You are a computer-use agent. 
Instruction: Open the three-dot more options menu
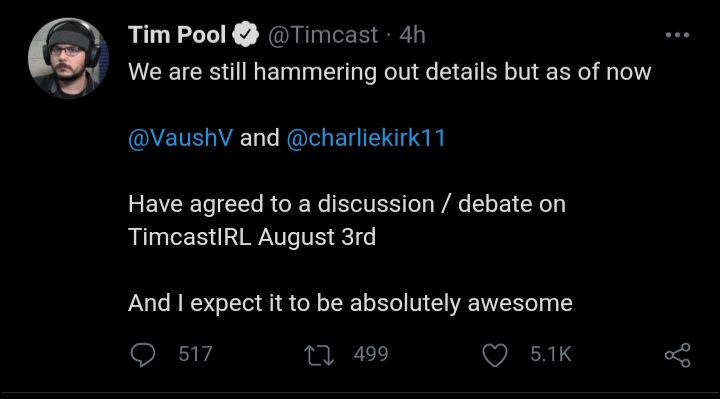pyautogui.click(x=677, y=35)
